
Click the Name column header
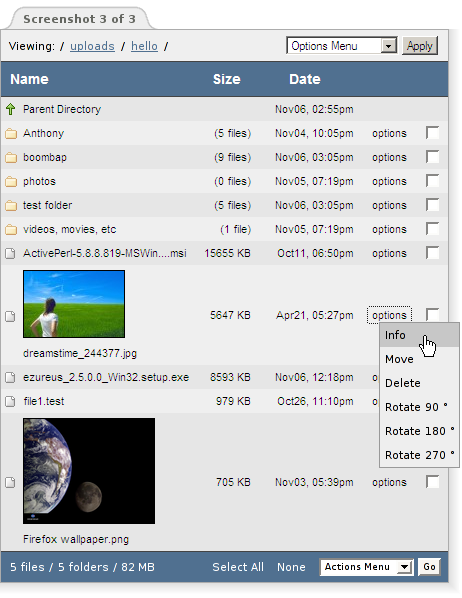point(29,79)
